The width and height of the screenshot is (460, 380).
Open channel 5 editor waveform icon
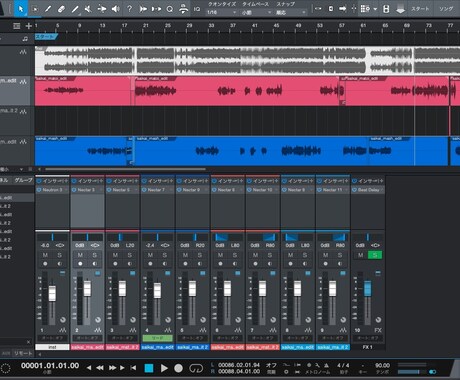(x=203, y=330)
